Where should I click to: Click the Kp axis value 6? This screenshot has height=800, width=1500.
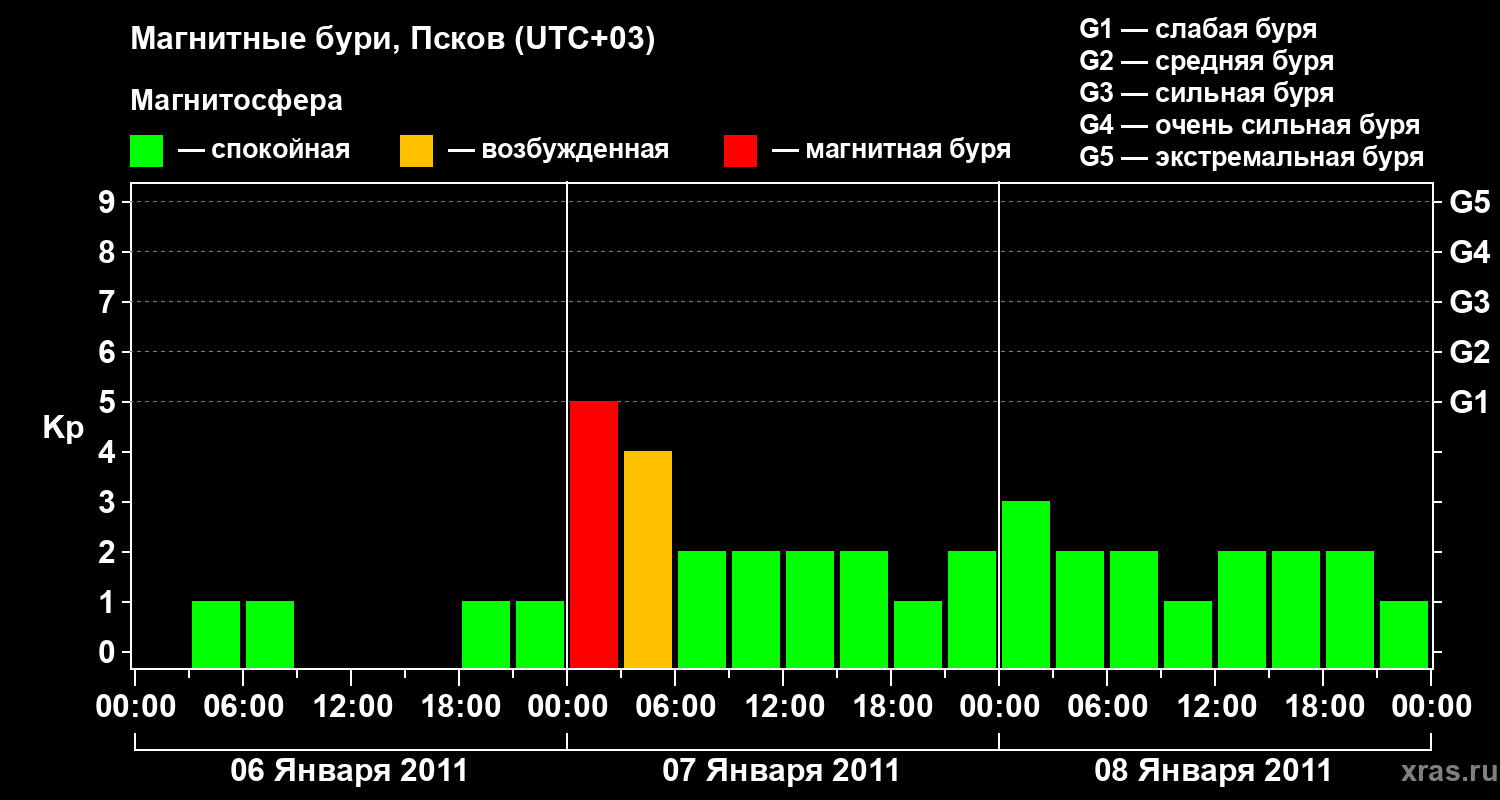coord(108,352)
